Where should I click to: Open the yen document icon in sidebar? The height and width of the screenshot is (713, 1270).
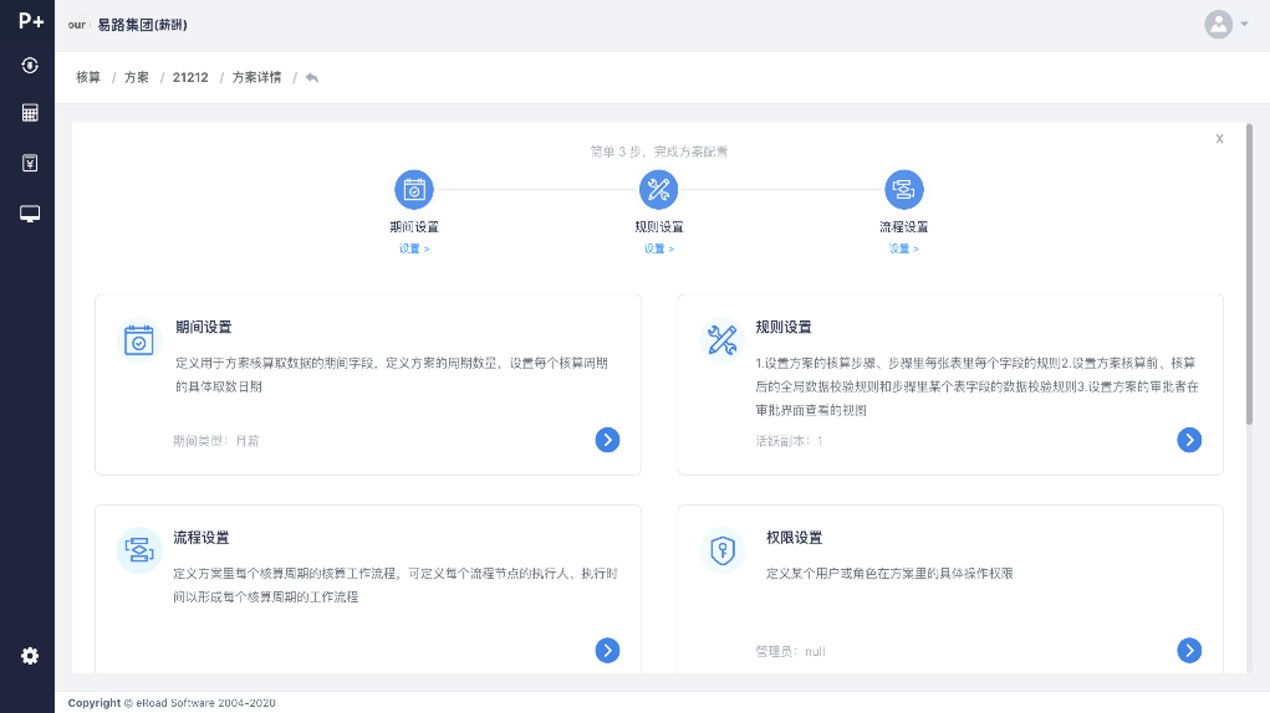(30, 163)
